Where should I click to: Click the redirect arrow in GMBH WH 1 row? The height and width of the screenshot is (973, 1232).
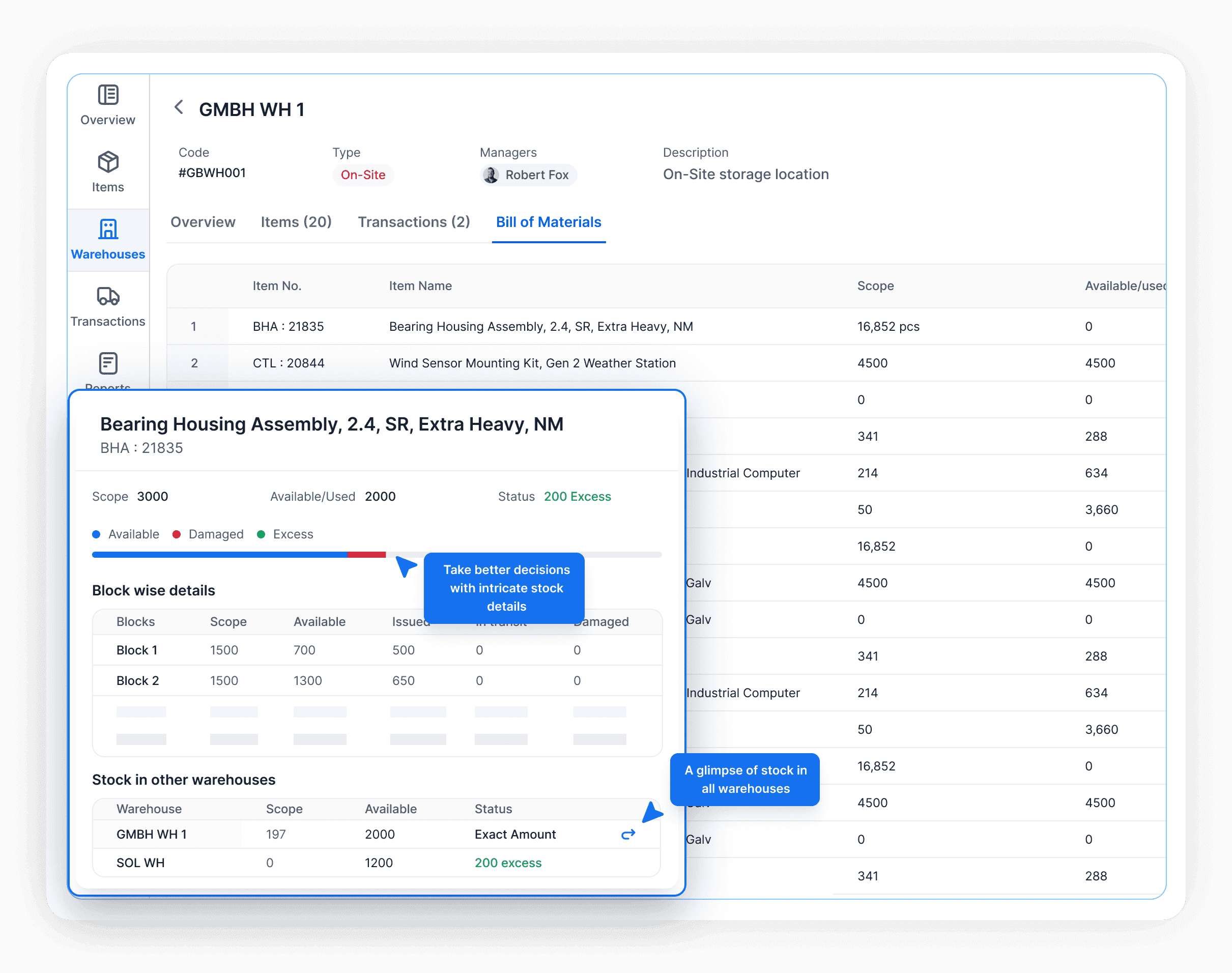pos(628,834)
